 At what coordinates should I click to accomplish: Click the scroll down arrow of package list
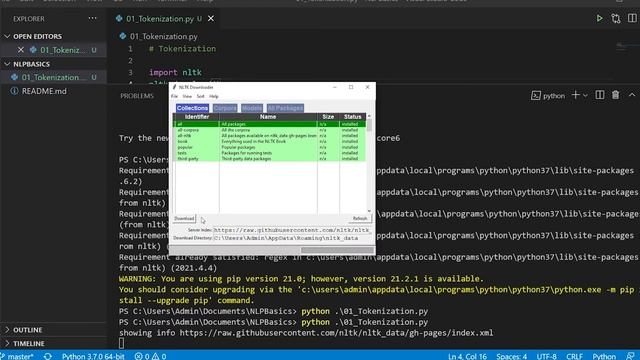pyautogui.click(x=369, y=211)
